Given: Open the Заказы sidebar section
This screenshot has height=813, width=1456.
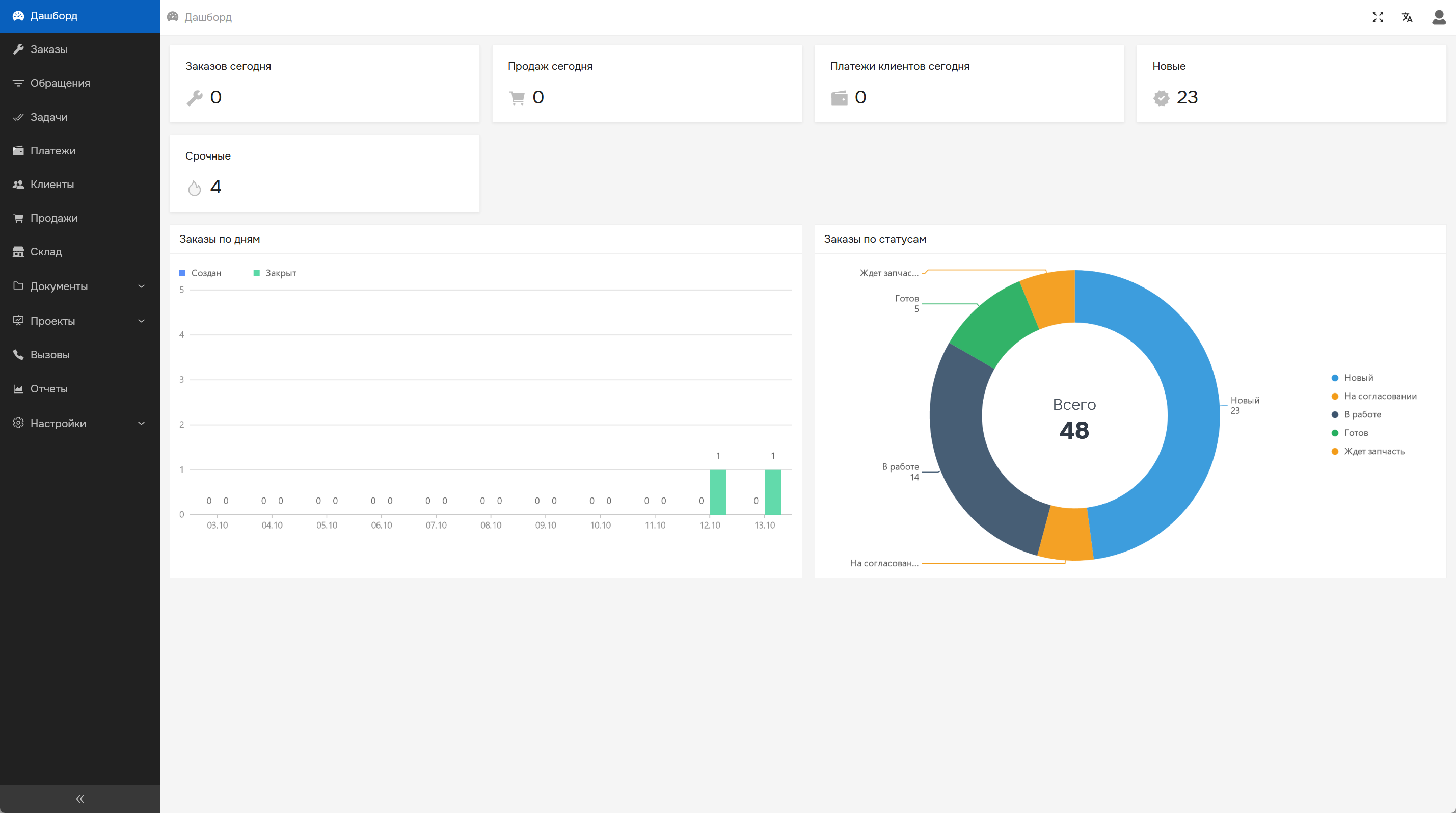Looking at the screenshot, I should [48, 49].
